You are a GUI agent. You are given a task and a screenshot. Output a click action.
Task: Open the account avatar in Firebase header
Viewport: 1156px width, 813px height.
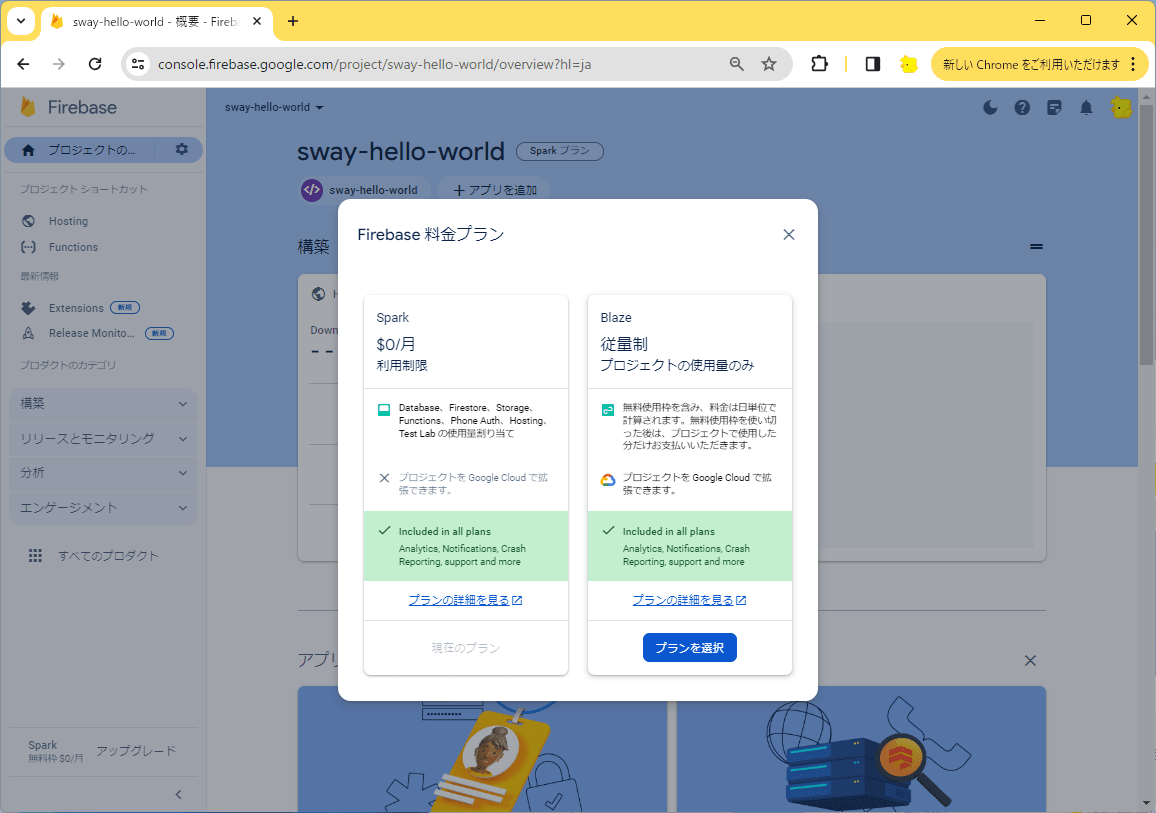(1121, 108)
